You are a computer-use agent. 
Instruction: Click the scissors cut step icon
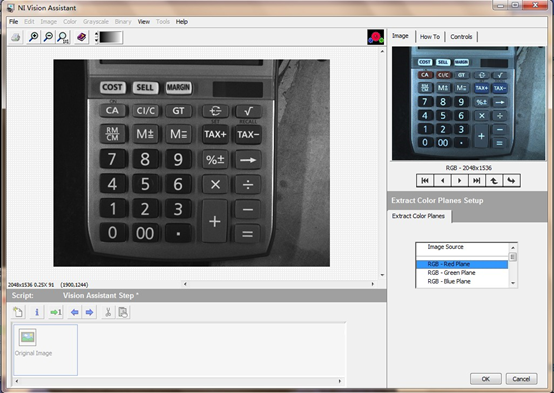click(108, 312)
